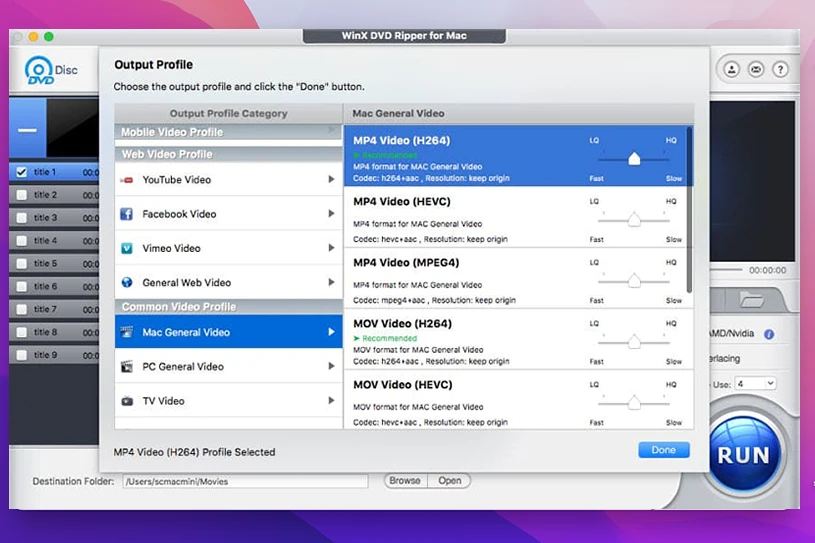815x543 pixels.
Task: Check the title 9 checkbox
Action: [x=21, y=355]
